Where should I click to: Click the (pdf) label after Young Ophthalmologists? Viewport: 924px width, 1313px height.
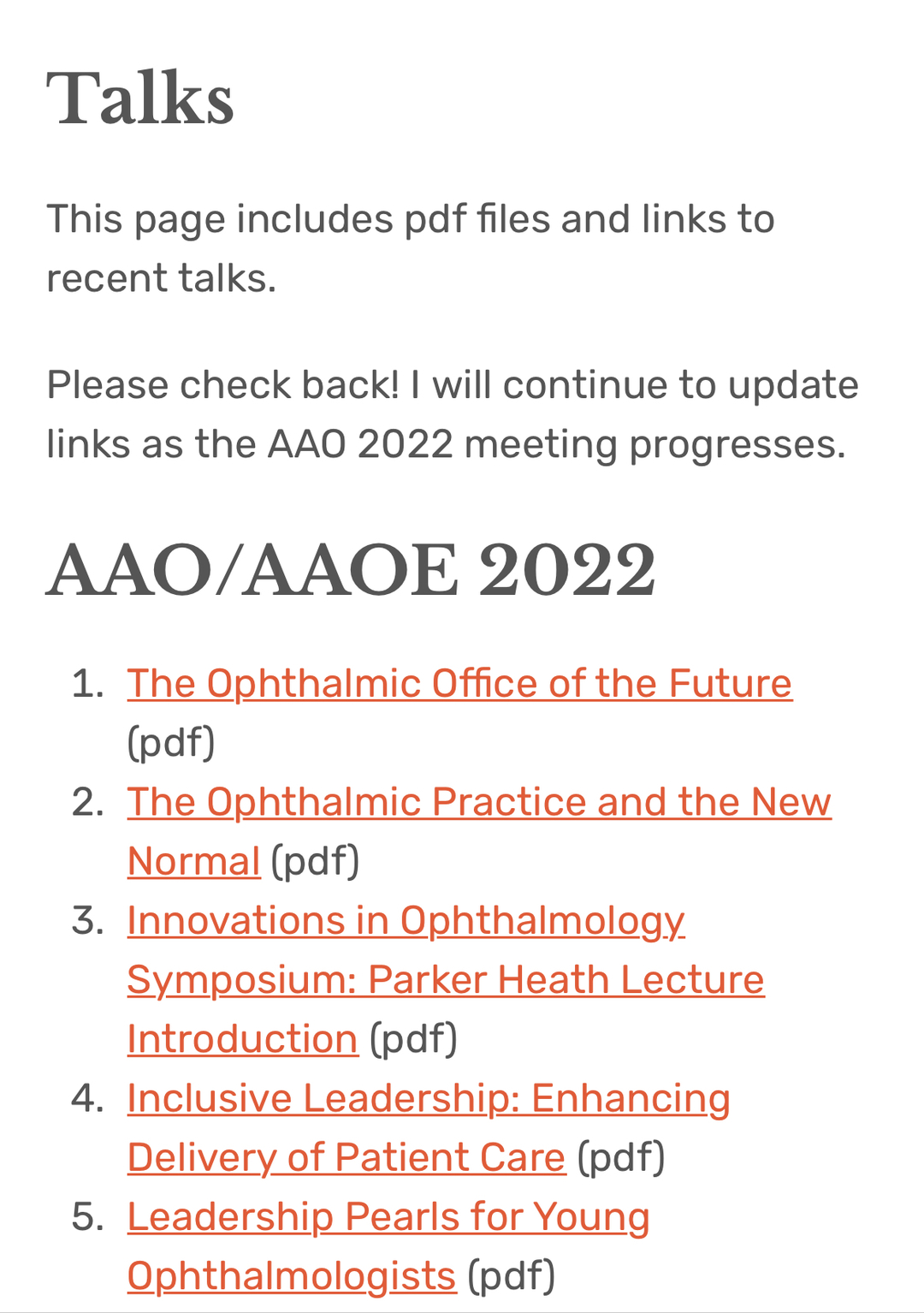[512, 1275]
